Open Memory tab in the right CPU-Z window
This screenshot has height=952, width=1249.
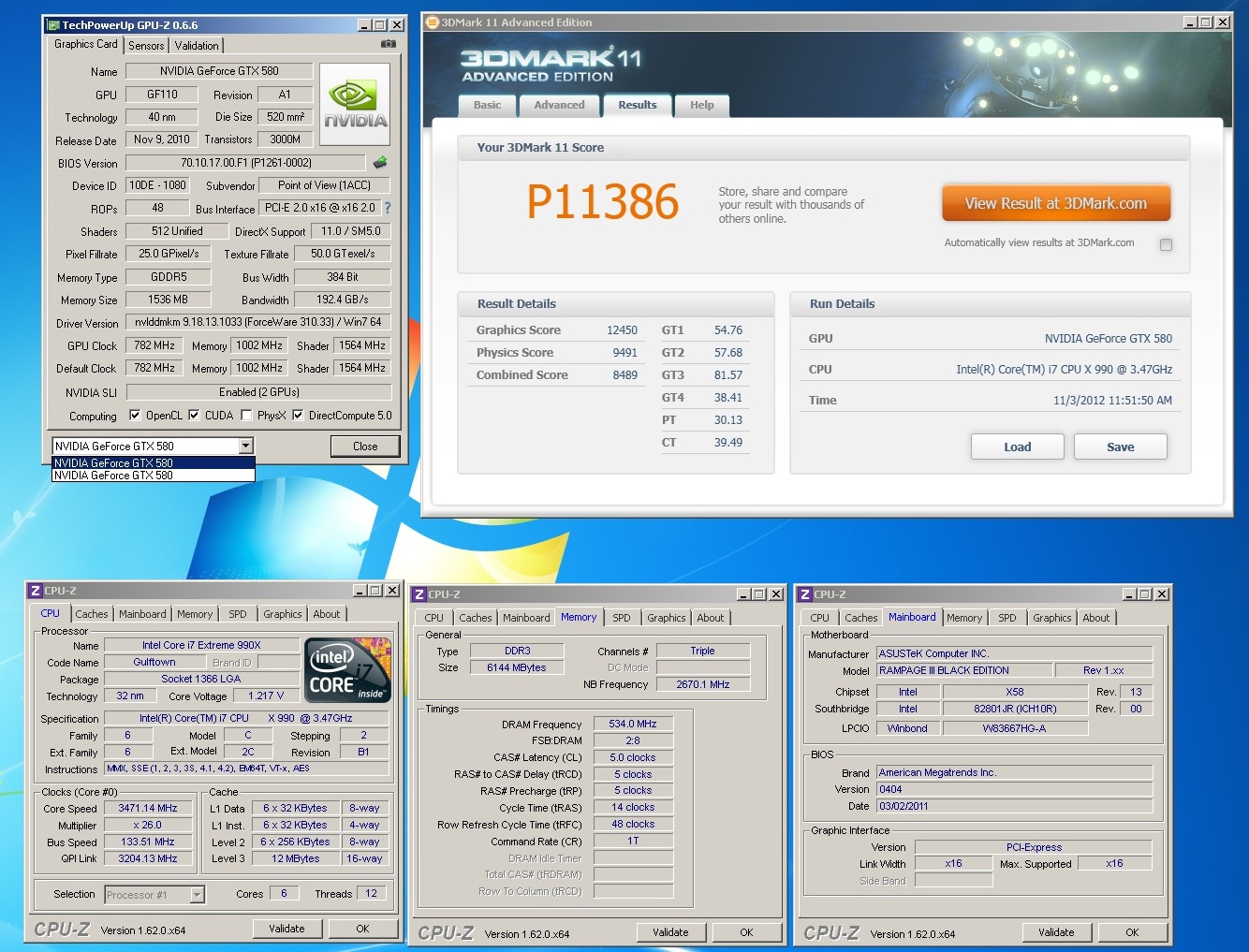964,618
